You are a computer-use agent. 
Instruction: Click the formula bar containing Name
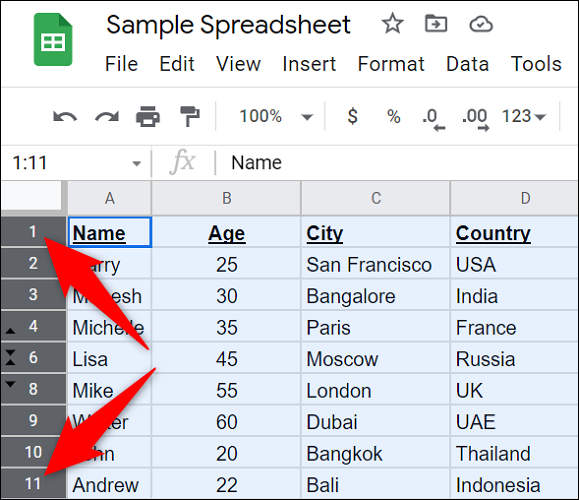[x=397, y=163]
